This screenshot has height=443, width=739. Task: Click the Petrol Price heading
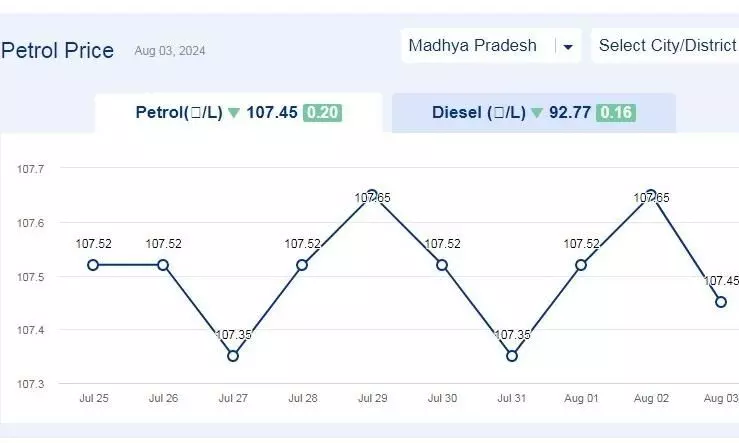pos(57,50)
